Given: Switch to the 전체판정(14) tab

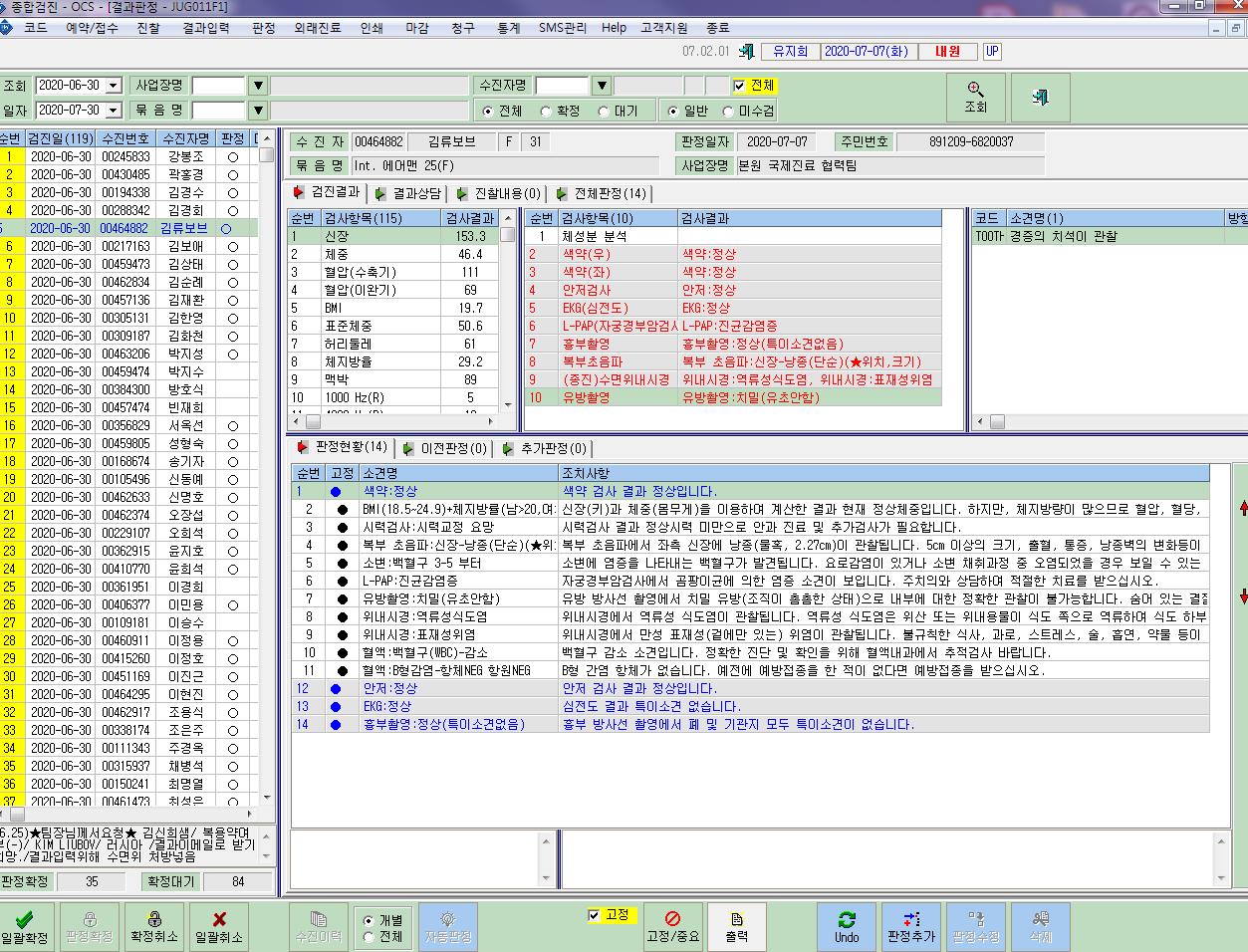Looking at the screenshot, I should [601, 193].
